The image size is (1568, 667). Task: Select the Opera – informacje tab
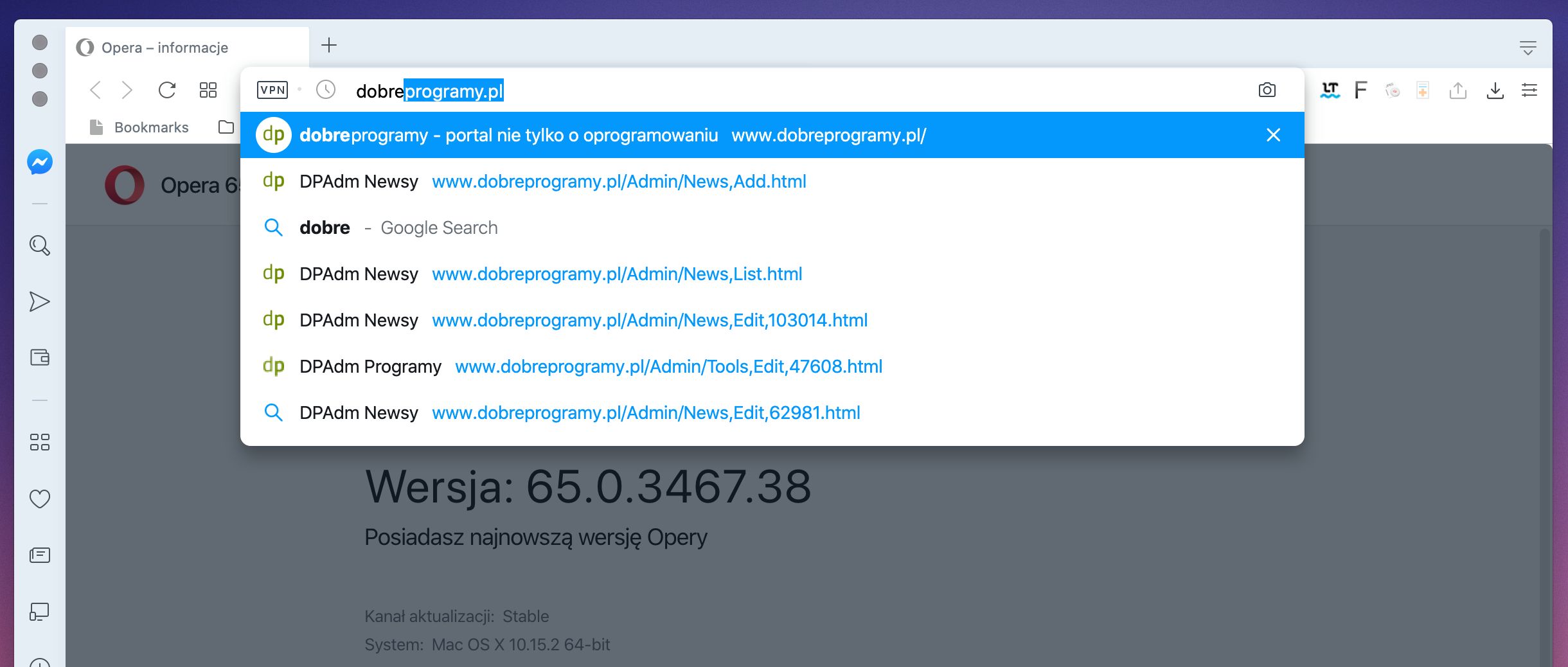tap(187, 48)
